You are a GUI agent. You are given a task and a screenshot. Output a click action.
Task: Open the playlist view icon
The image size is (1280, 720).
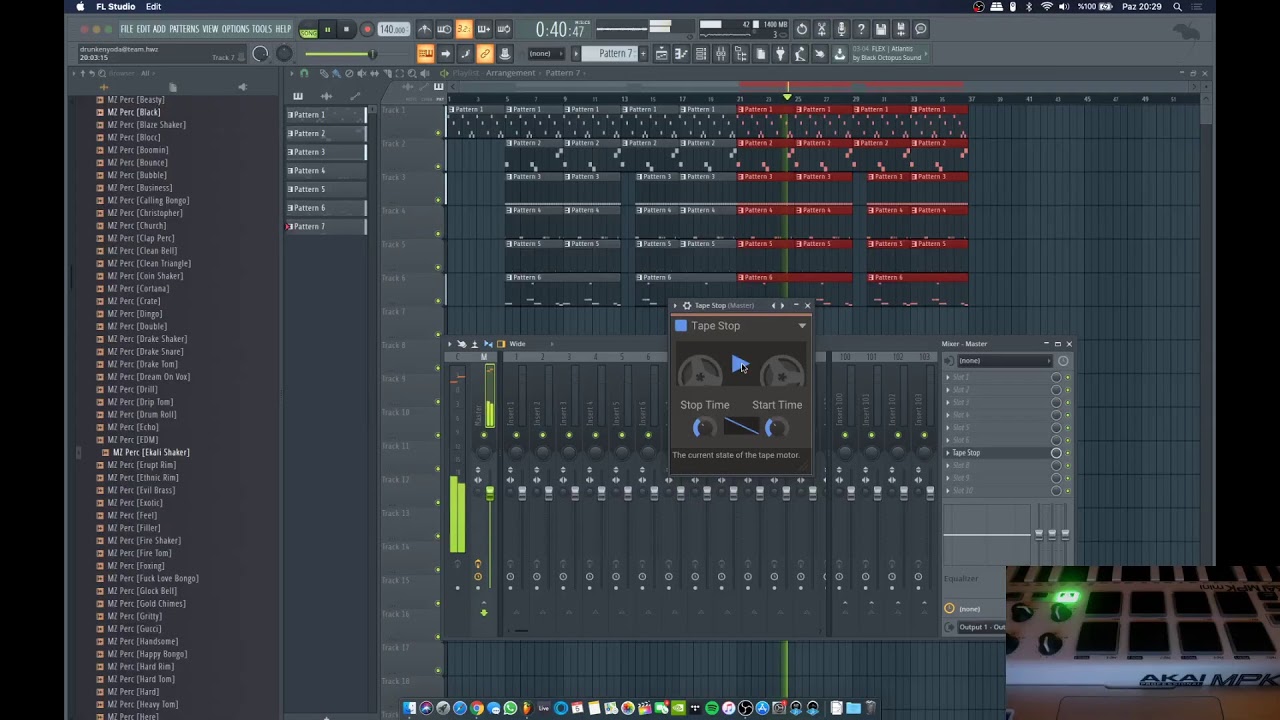point(661,54)
